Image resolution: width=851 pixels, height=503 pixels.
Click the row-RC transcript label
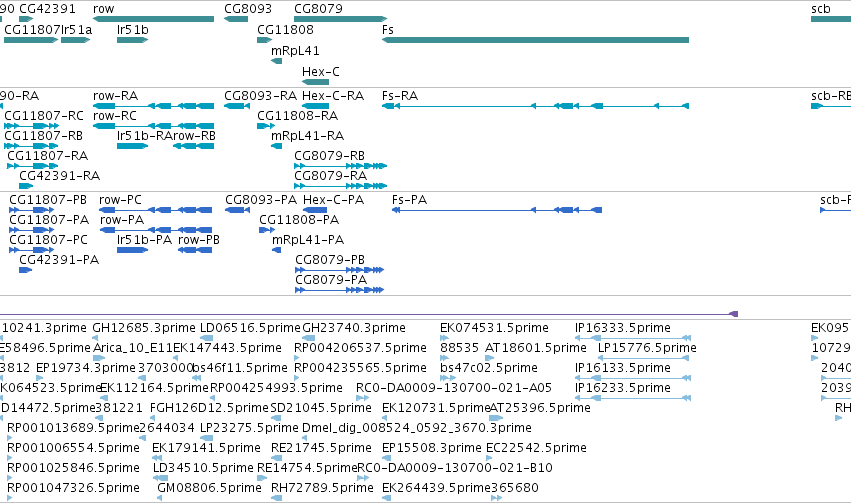(x=115, y=116)
